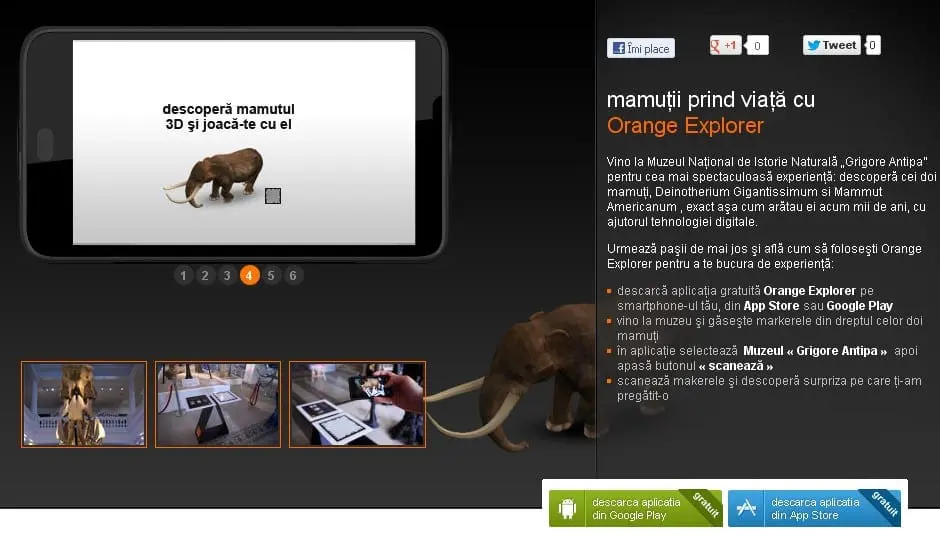
Task: Click the Android robot icon
Action: pos(567,508)
